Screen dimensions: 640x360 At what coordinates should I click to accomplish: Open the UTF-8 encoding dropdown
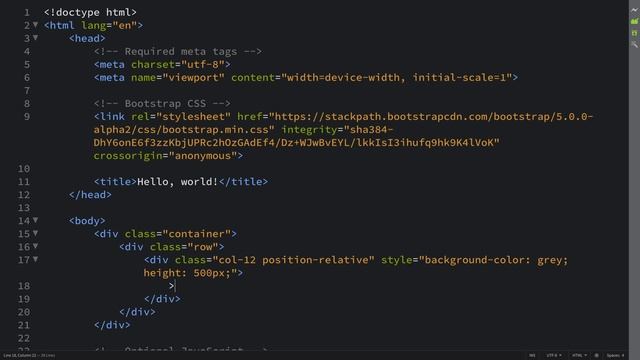[553, 356]
